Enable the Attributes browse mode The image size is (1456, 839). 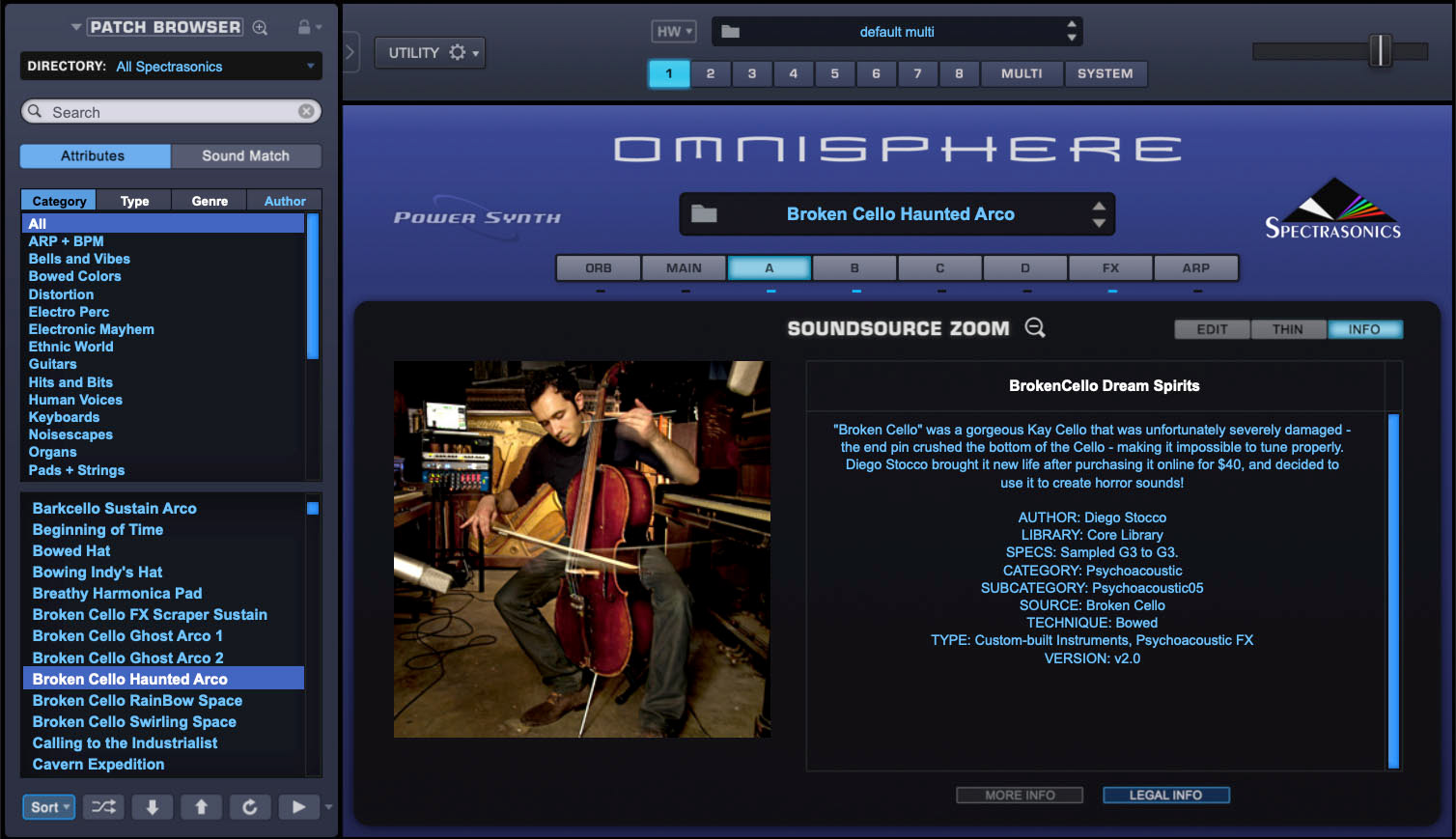96,155
